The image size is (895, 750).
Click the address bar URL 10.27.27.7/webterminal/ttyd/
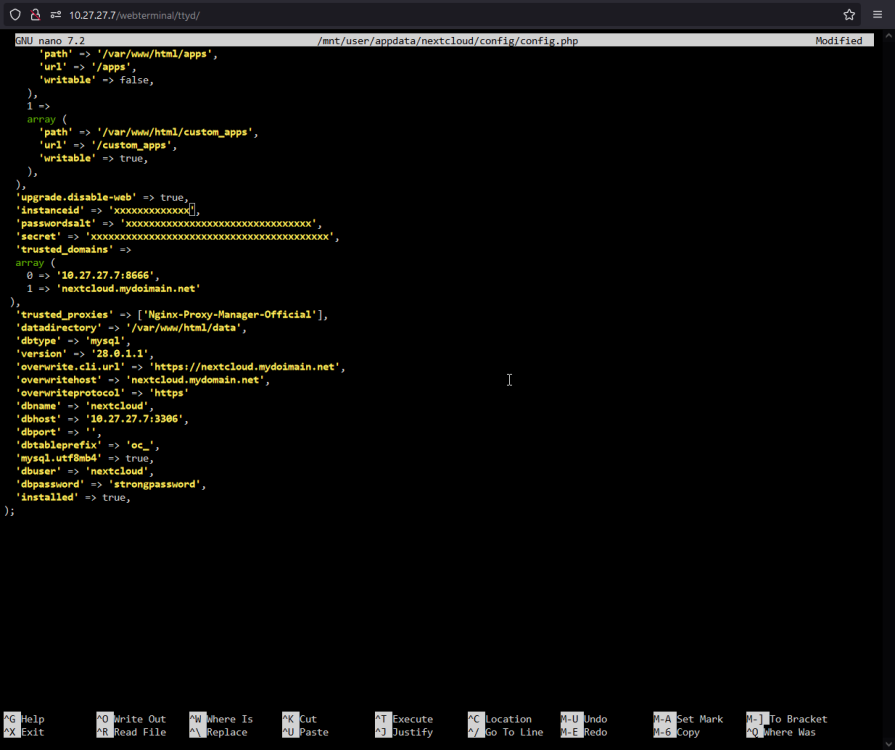tap(134, 15)
